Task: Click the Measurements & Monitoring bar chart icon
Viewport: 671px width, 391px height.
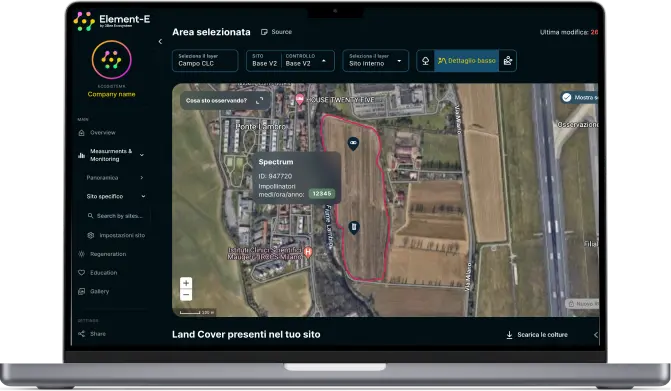Action: pyautogui.click(x=81, y=155)
